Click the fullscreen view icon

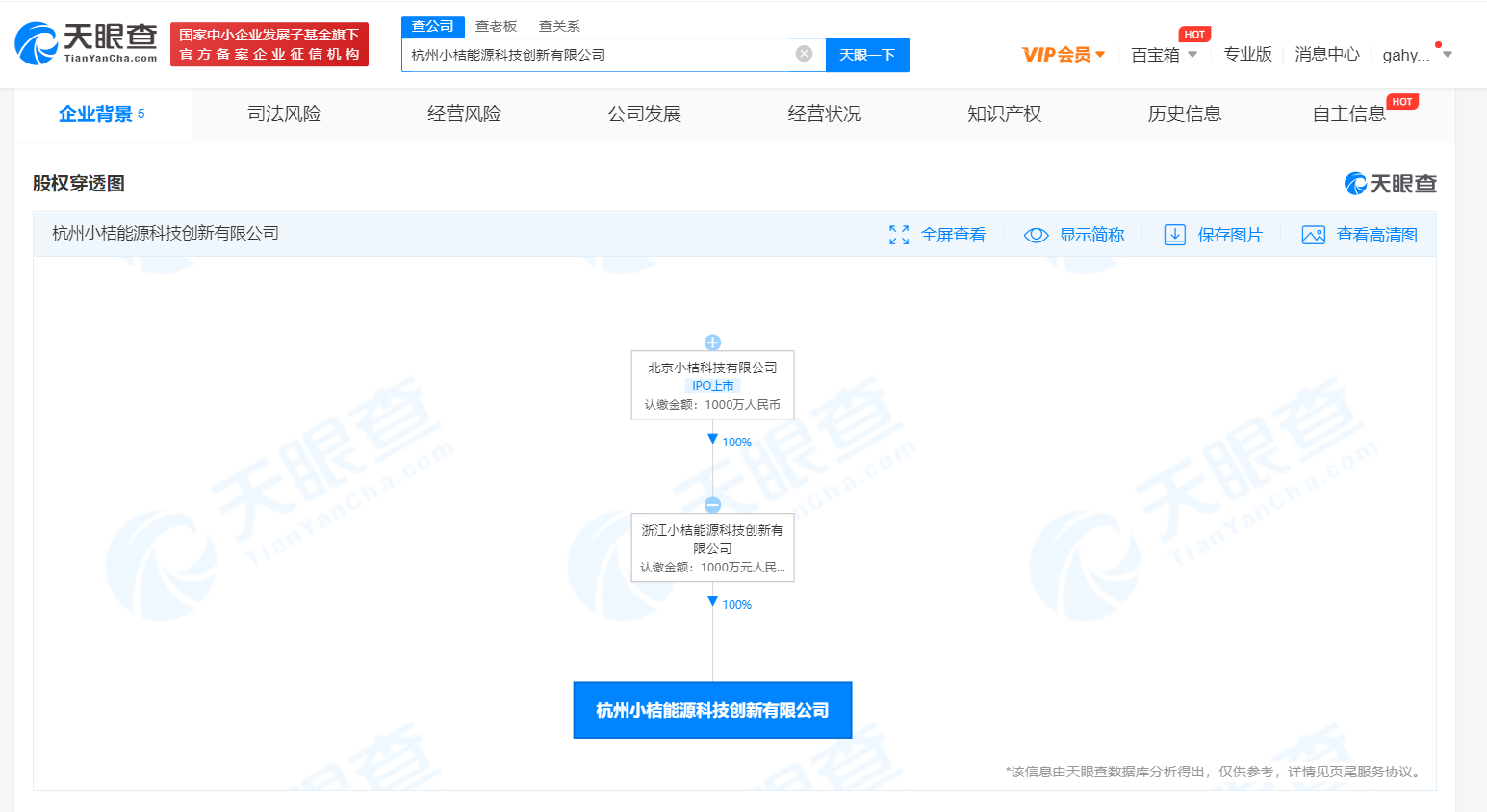tap(899, 235)
